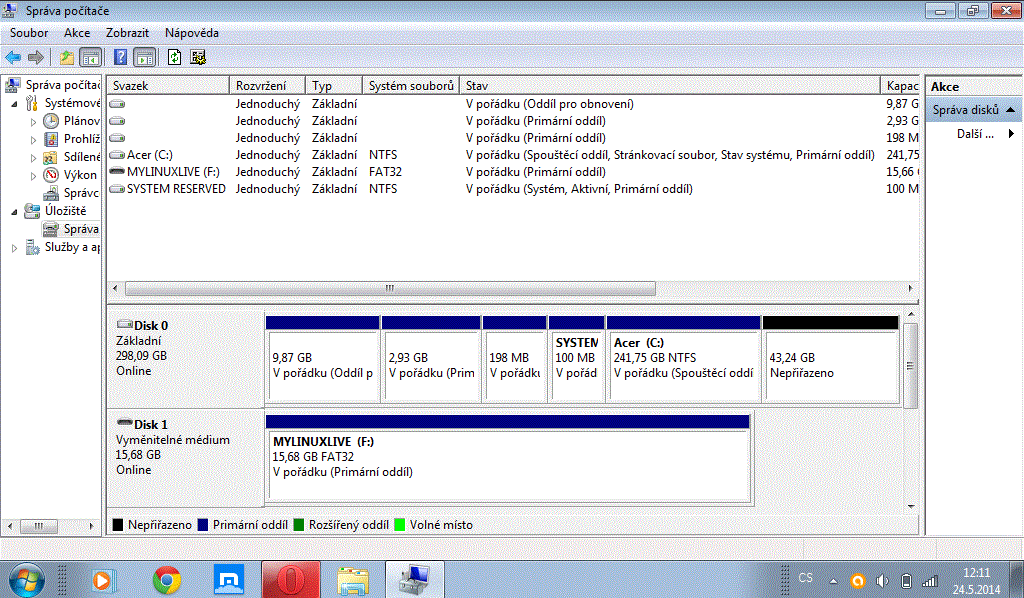Sort by the Svazek column header
Image resolution: width=1024 pixels, height=598 pixels.
click(168, 86)
